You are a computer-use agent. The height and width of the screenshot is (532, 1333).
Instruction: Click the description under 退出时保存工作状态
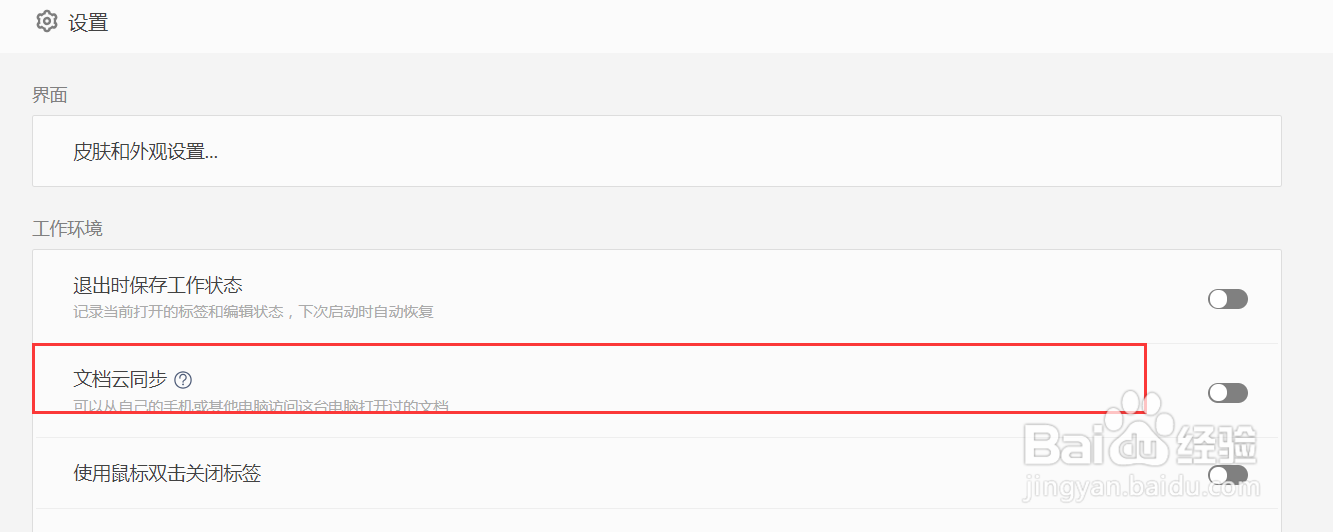[253, 312]
